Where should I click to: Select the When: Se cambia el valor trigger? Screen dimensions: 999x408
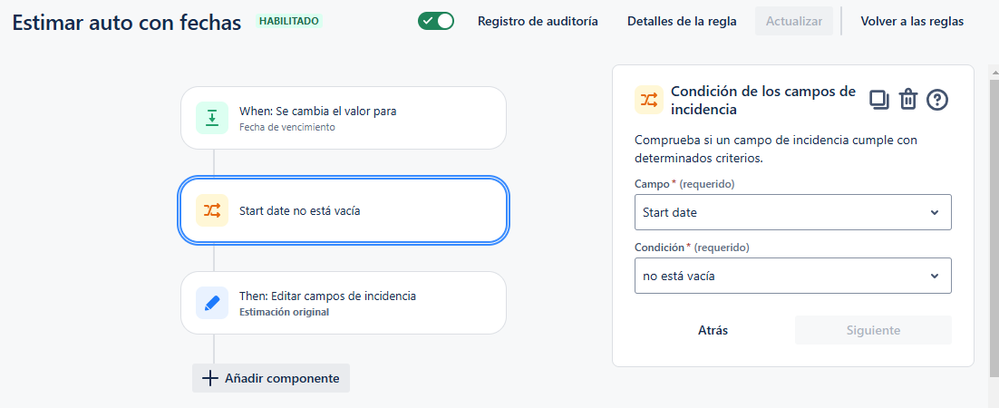[x=343, y=118]
